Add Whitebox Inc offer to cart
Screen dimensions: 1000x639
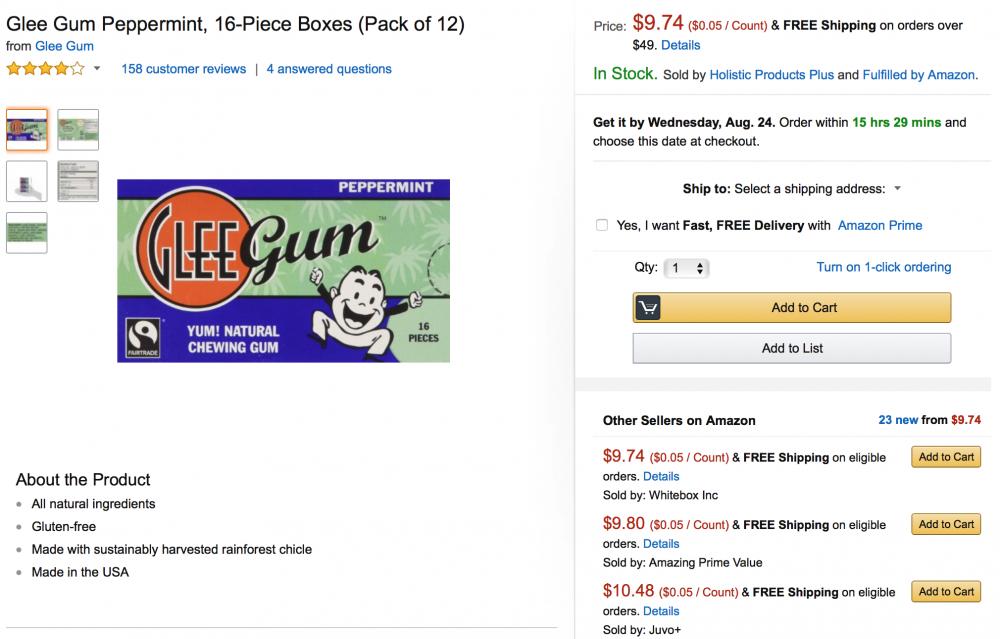[946, 457]
